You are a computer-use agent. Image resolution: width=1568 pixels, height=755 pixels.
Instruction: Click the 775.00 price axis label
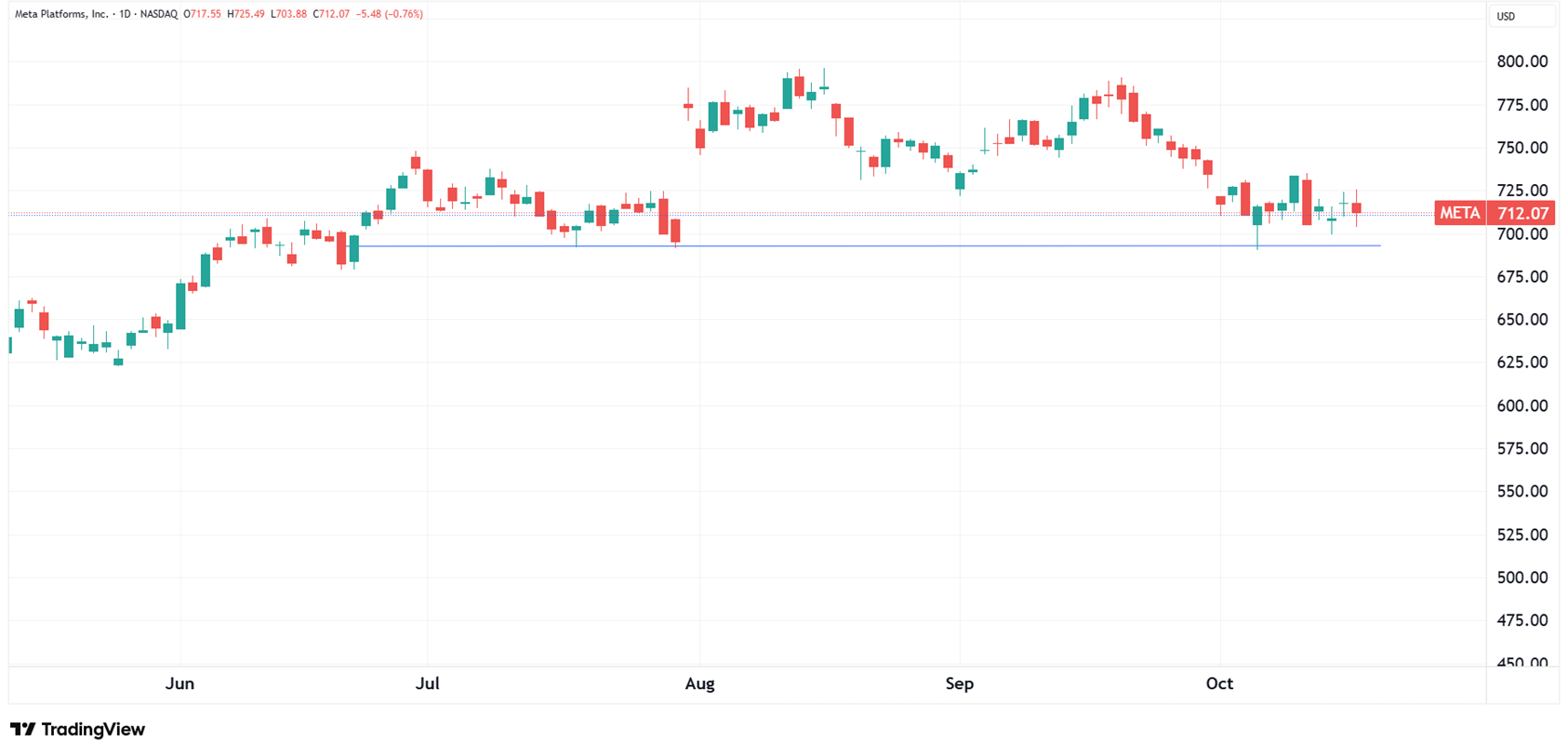pos(1521,105)
